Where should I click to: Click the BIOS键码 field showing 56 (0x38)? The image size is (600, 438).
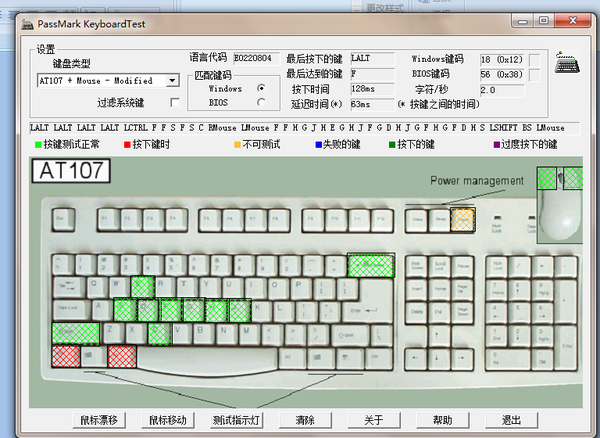502,75
